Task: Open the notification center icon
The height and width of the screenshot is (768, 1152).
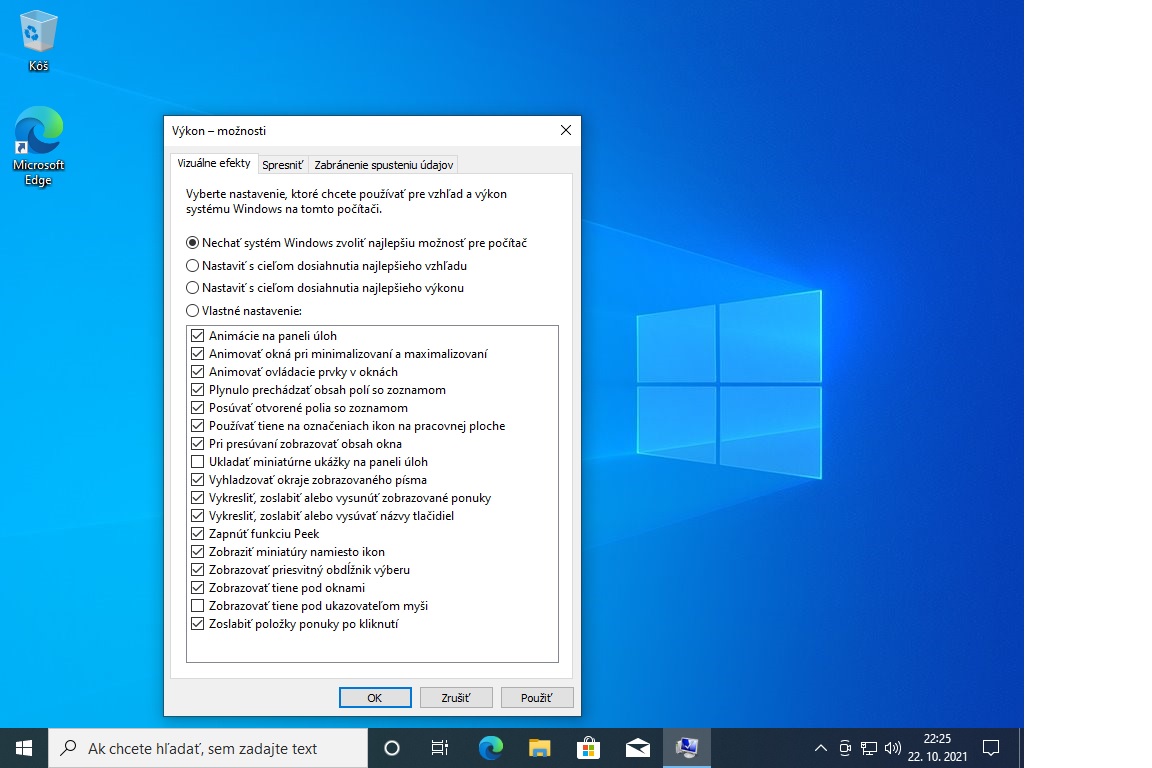Action: 991,748
